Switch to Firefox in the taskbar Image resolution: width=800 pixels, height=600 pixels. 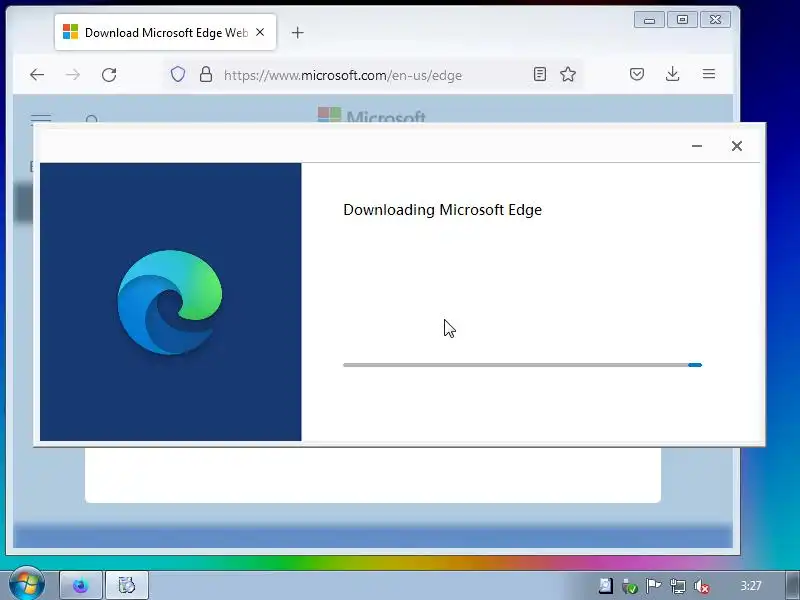pos(81,585)
